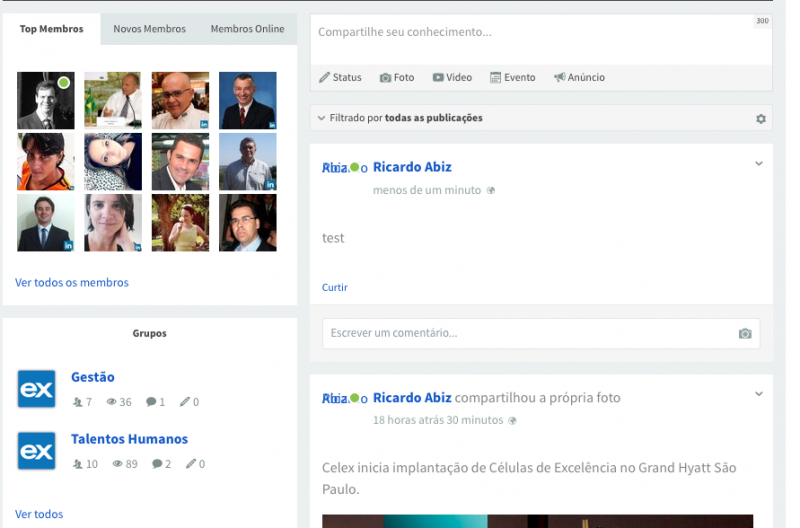The image size is (800, 528).
Task: Open options chevron on shared photo post
Action: point(758,394)
